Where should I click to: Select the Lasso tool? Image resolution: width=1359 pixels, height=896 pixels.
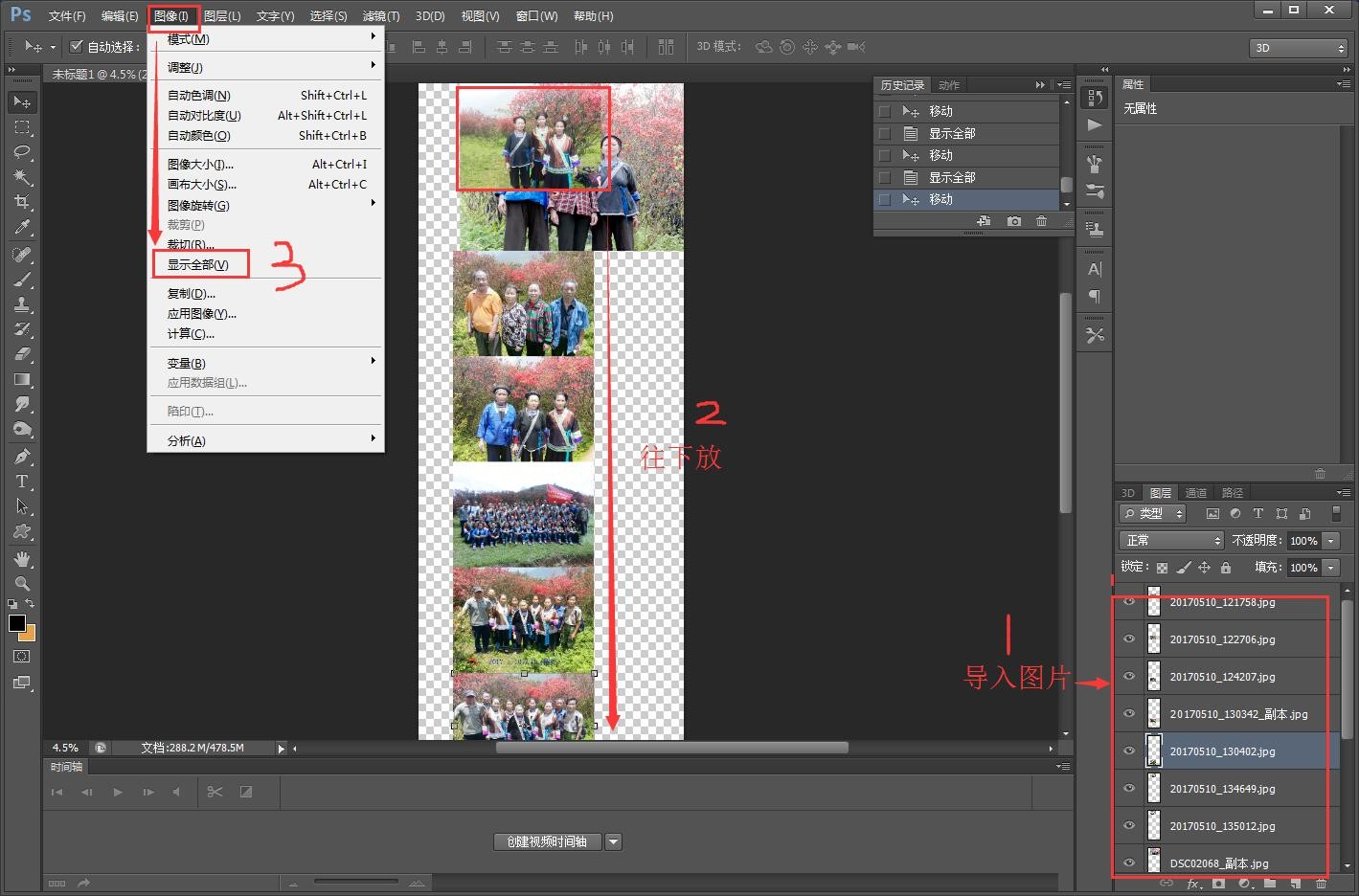point(21,152)
